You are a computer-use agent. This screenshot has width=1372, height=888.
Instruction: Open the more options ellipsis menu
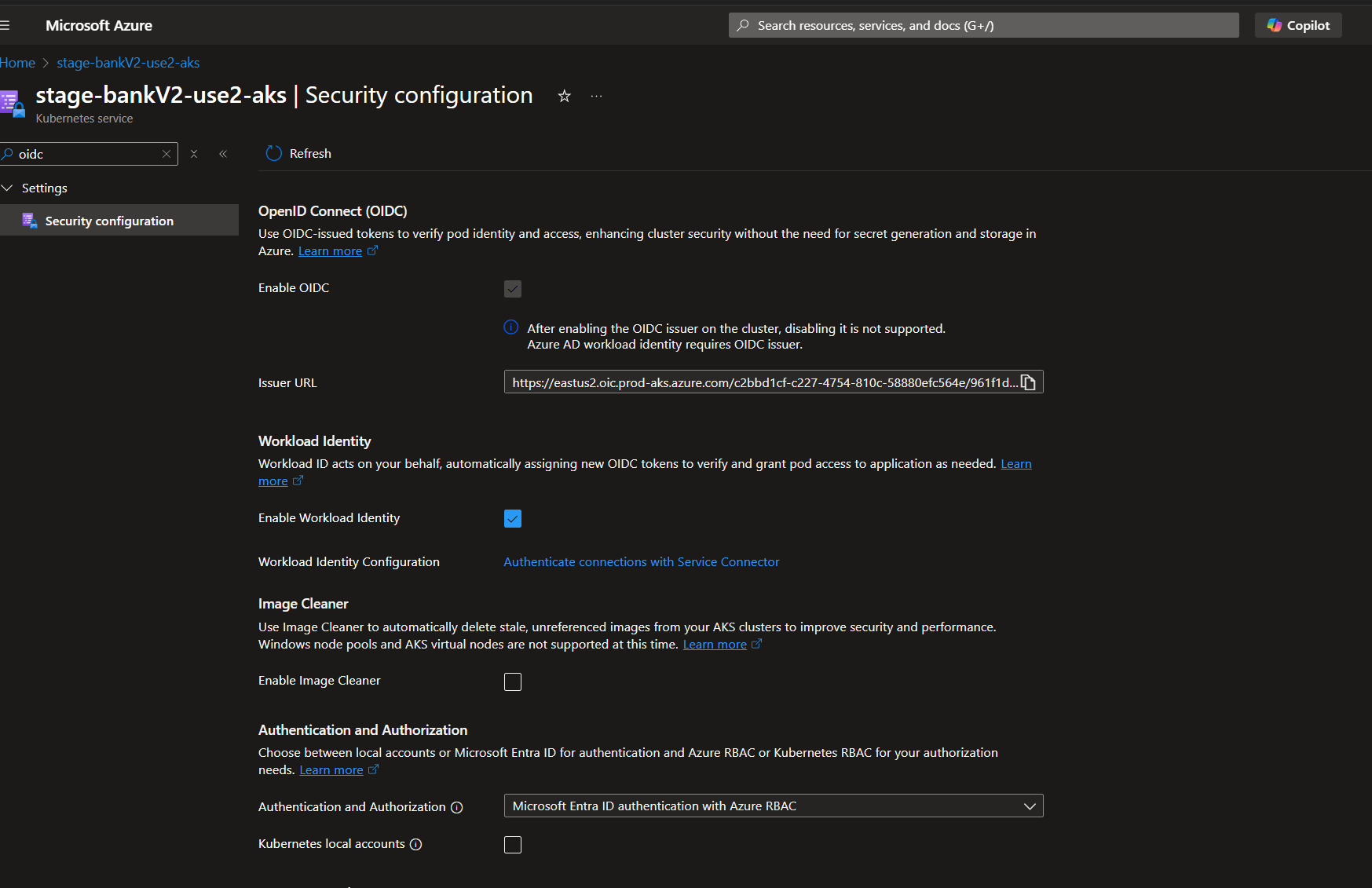(x=596, y=96)
